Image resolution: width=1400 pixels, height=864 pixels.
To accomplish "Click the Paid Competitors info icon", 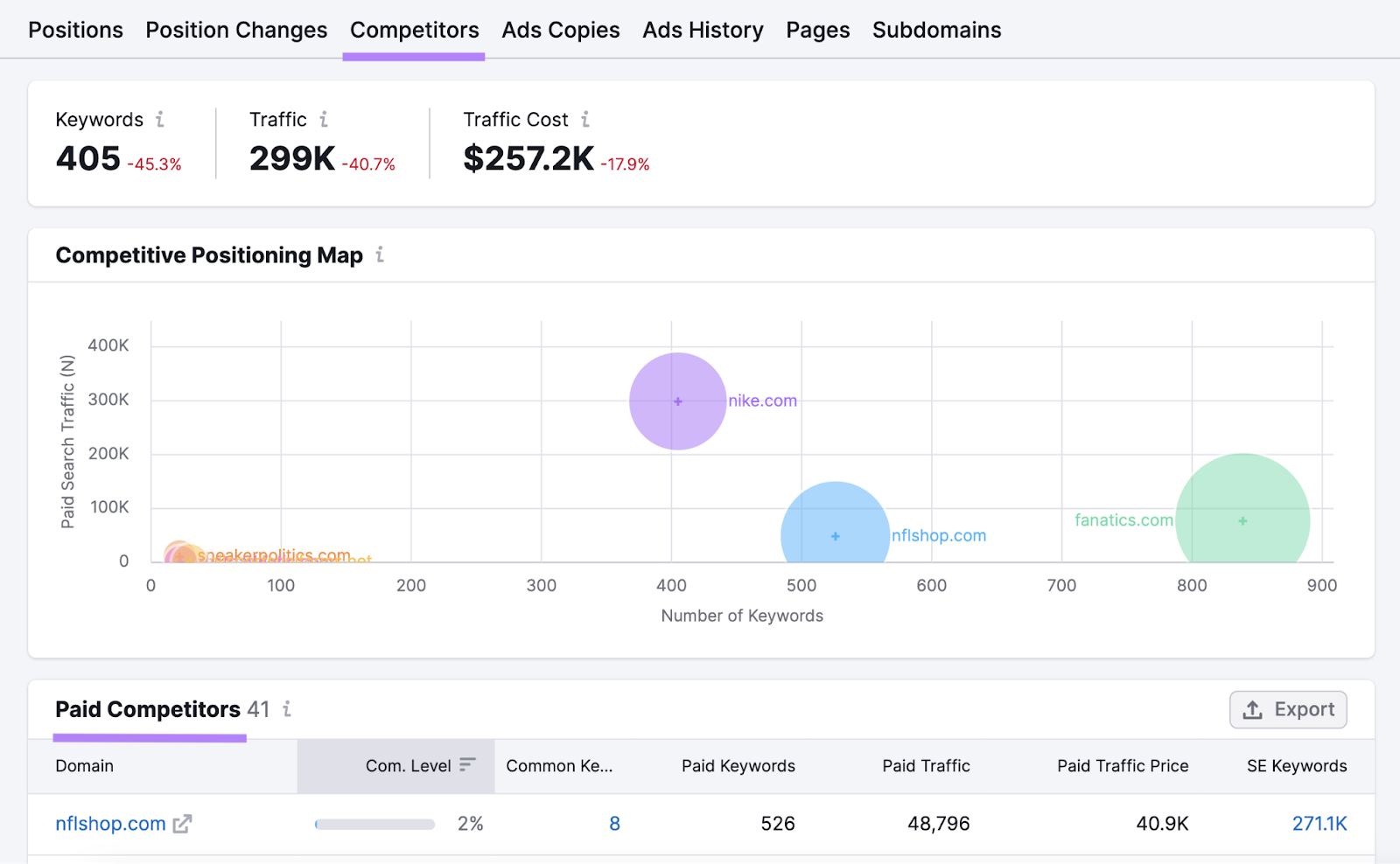I will [x=287, y=710].
